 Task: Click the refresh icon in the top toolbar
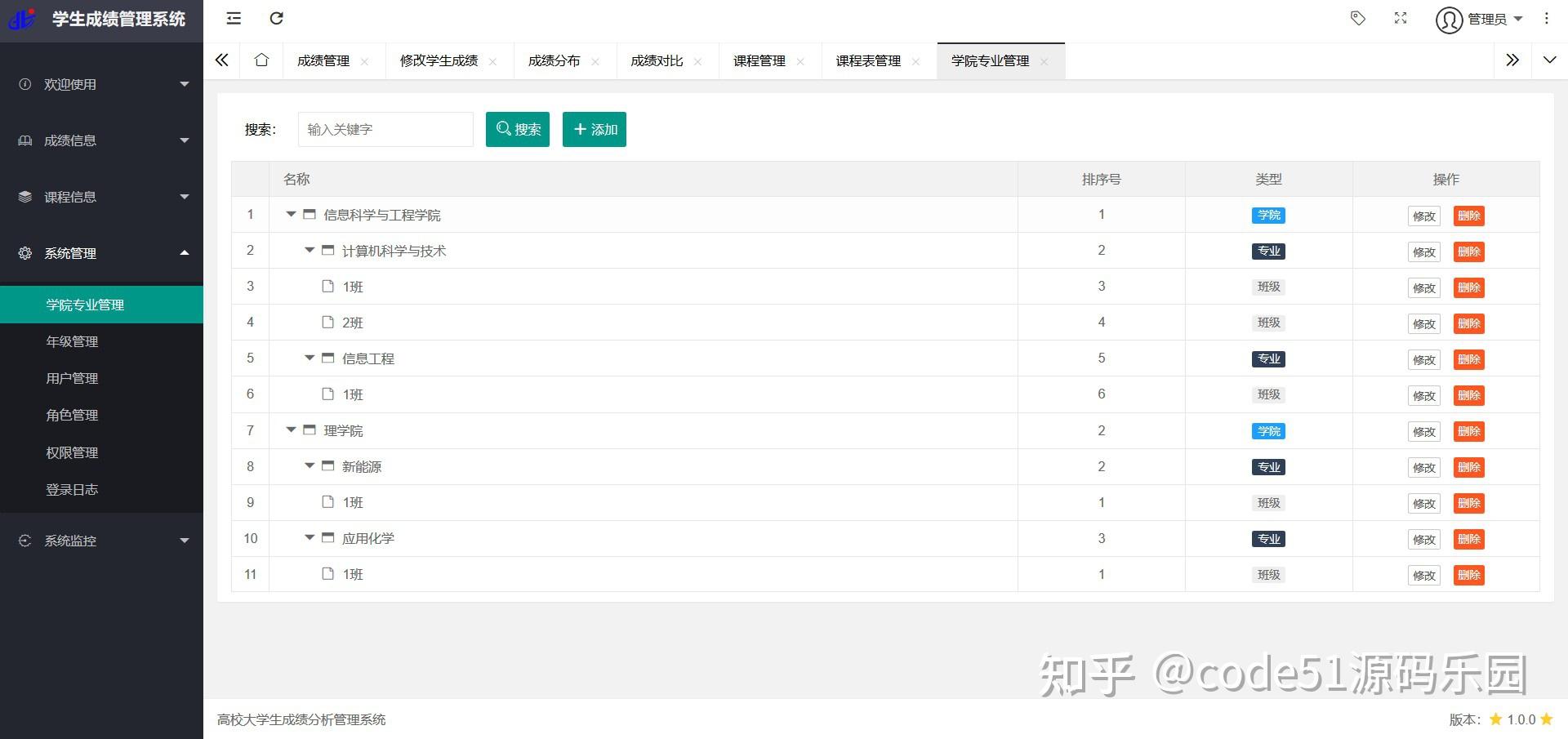[277, 18]
